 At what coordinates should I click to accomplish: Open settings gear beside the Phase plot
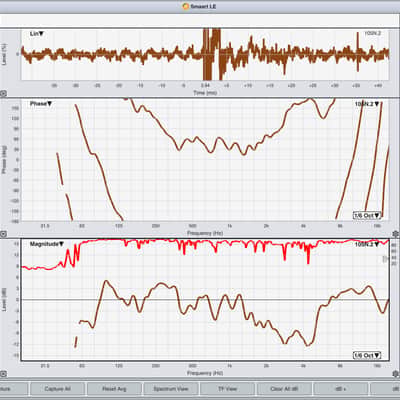396,234
